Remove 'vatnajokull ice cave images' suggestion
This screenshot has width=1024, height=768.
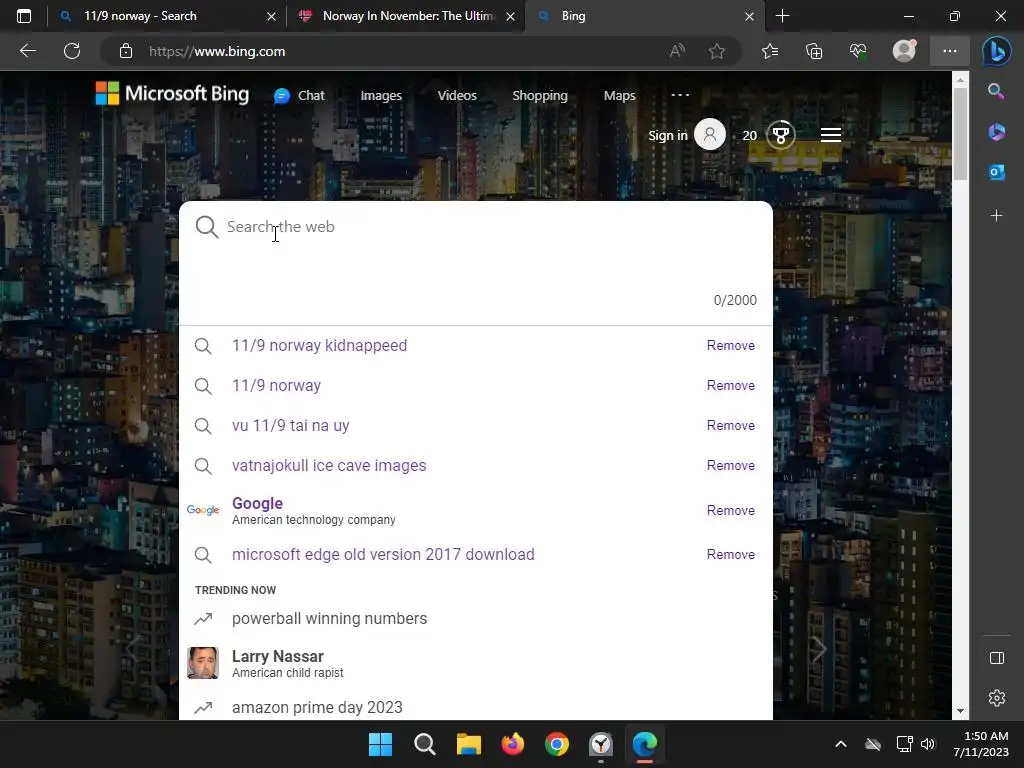tap(731, 465)
